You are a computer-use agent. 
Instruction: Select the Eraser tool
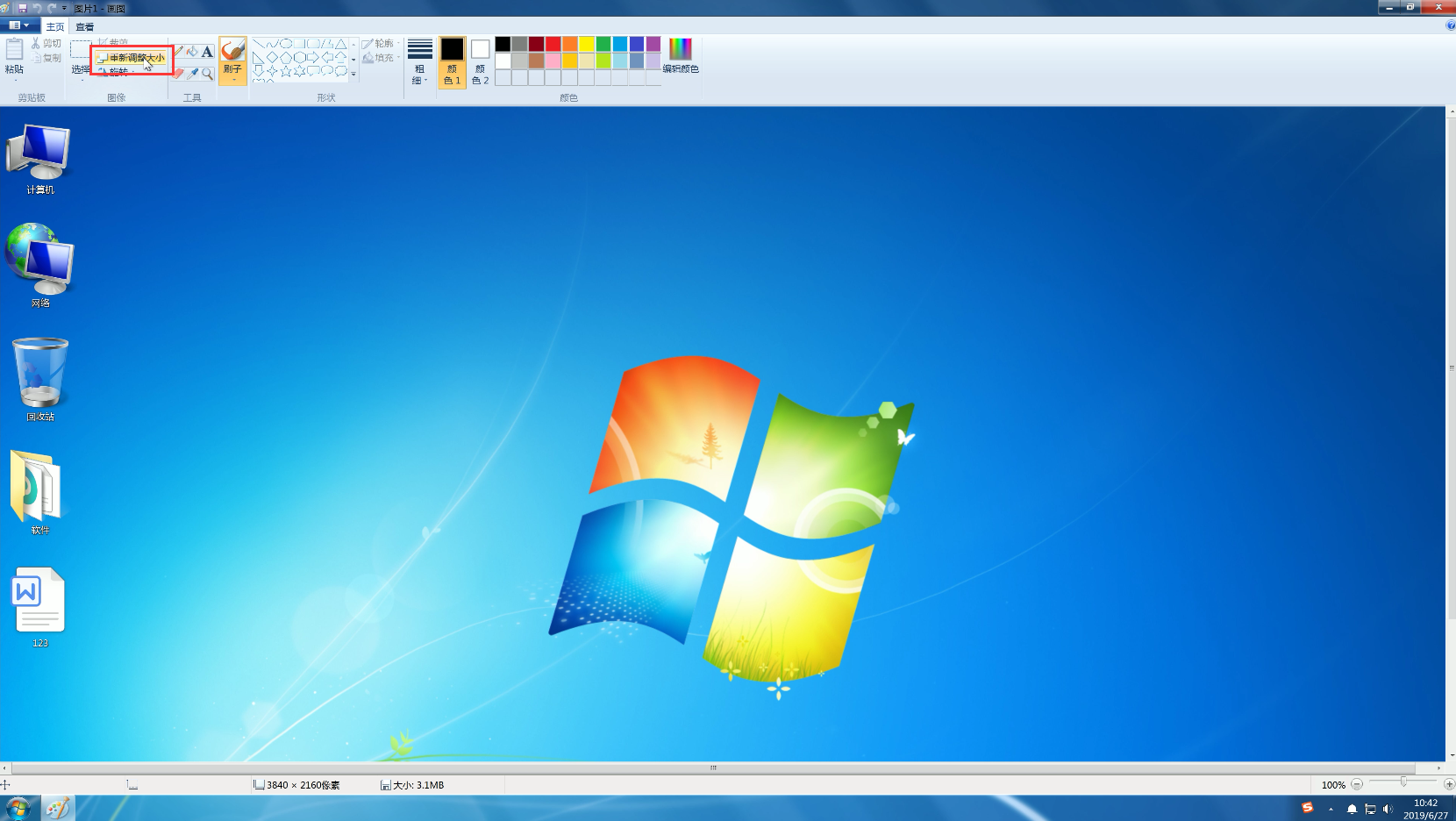pyautogui.click(x=179, y=74)
